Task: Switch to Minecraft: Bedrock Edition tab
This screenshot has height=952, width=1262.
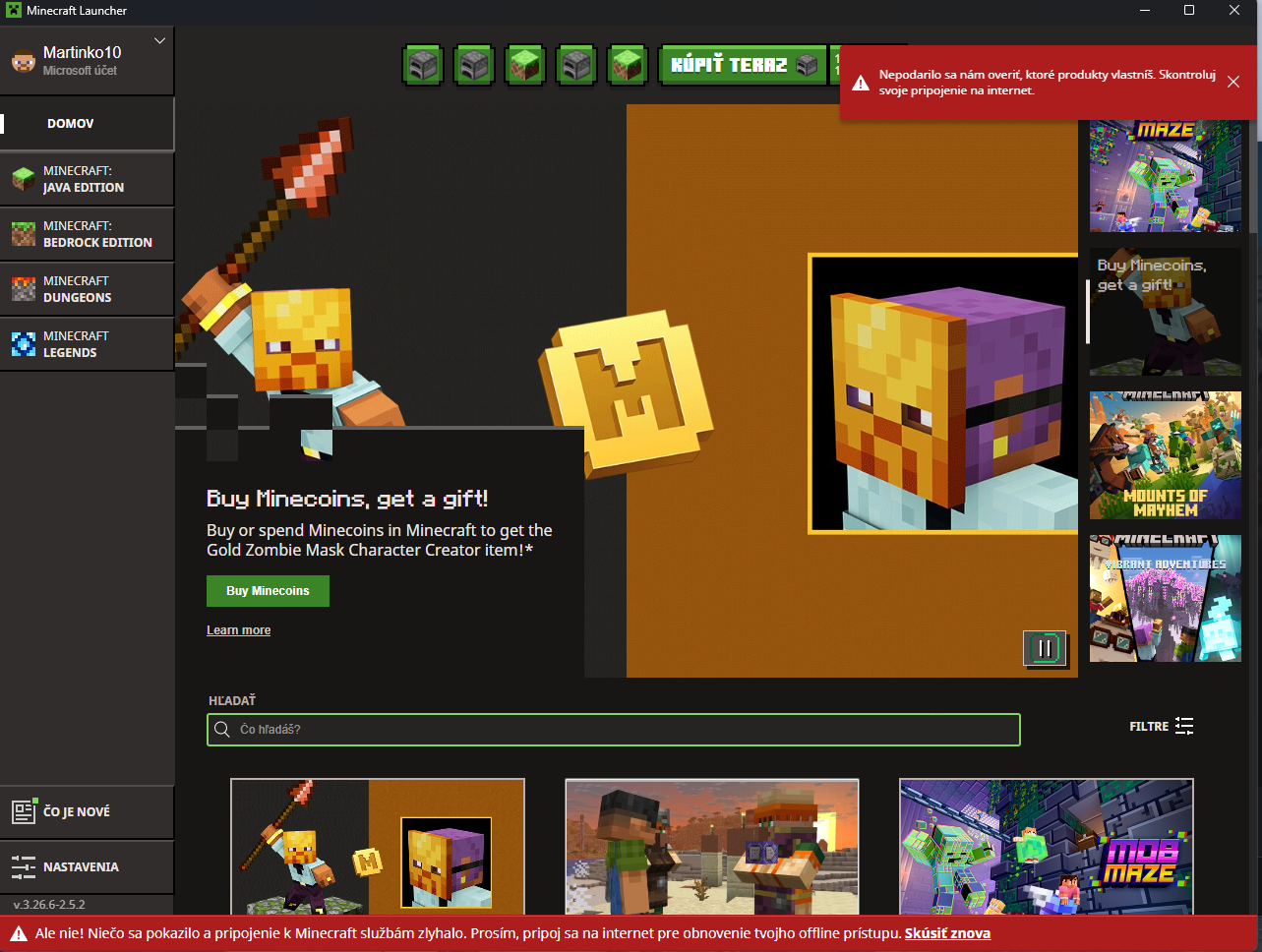Action: tap(88, 234)
